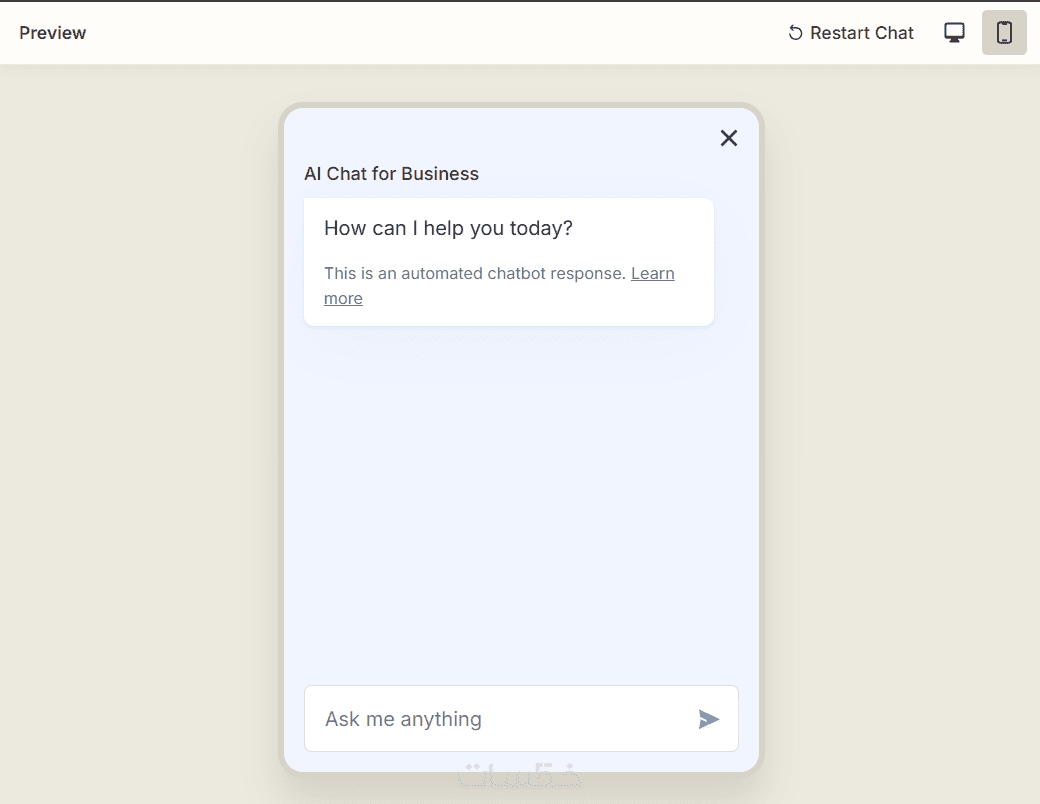The image size is (1040, 804).
Task: Click the word more in the link
Action: [343, 298]
